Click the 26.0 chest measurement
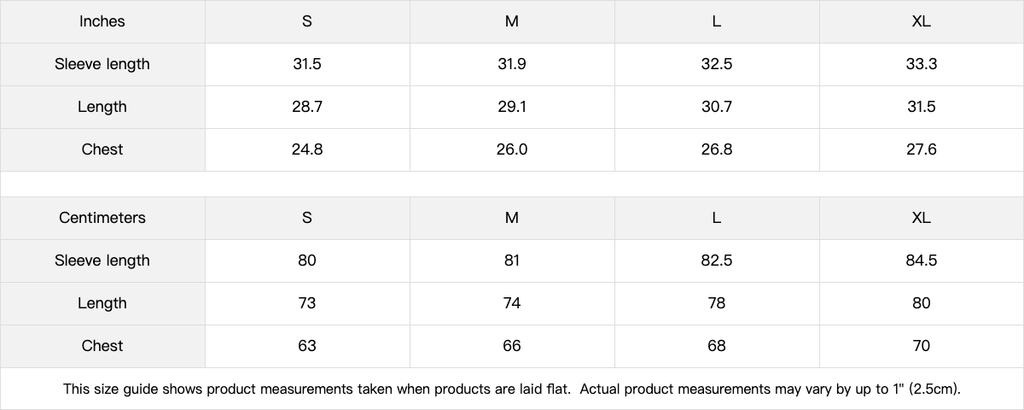The image size is (1024, 410). (512, 149)
